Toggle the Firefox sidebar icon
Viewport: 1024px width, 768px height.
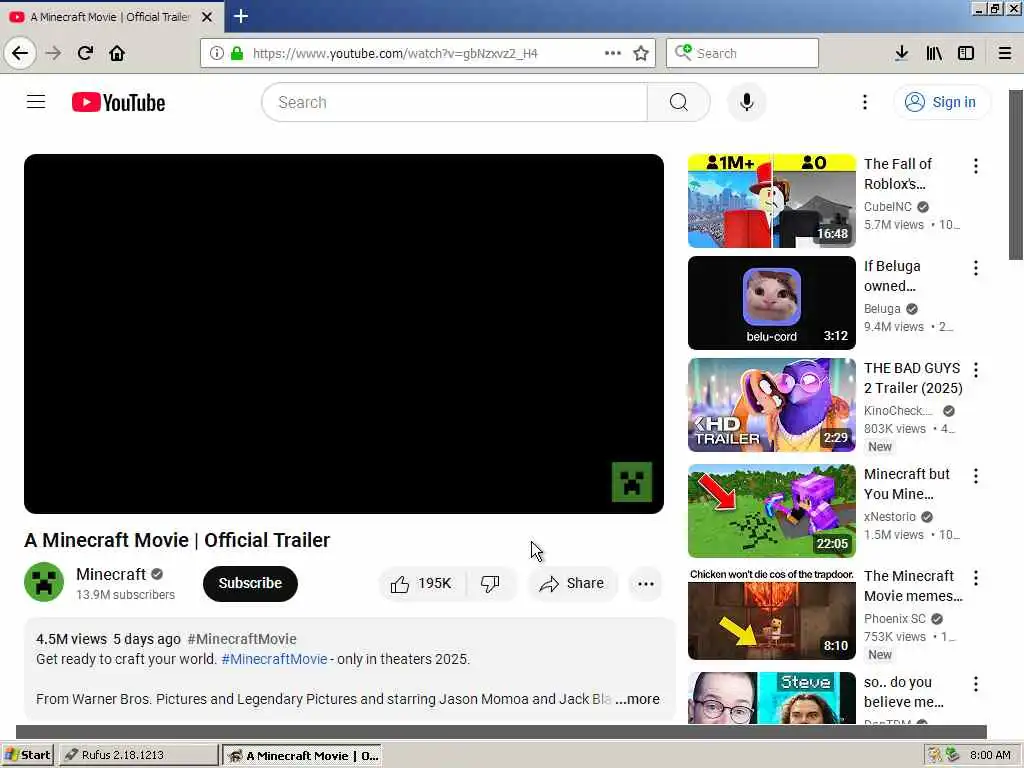966,53
